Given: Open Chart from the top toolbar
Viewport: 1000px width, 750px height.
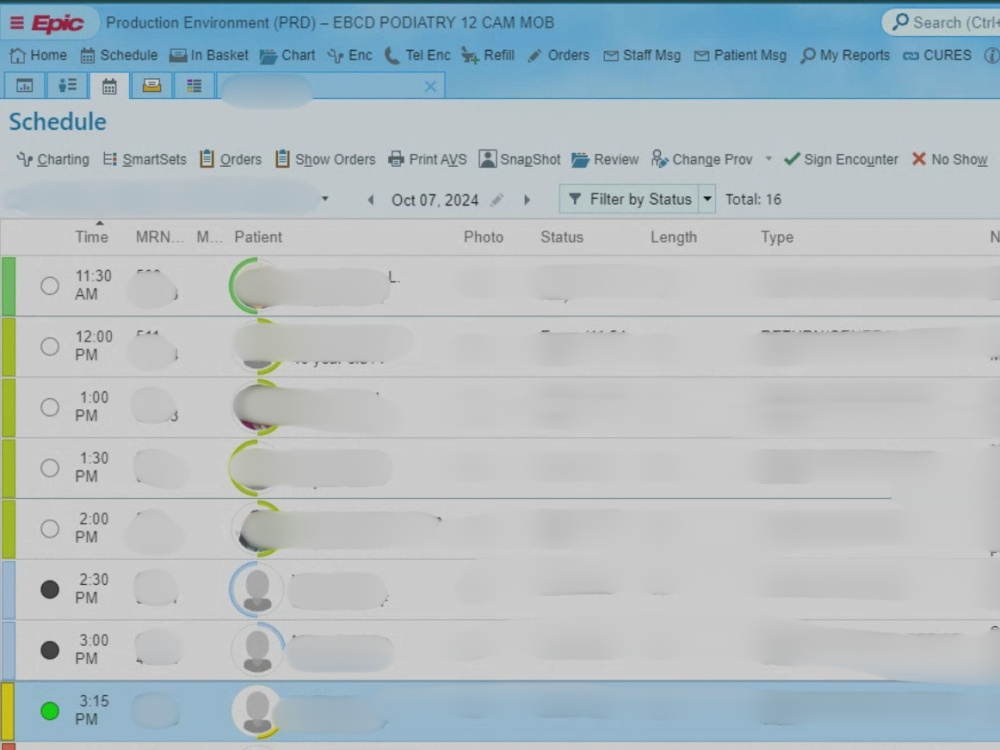Looking at the screenshot, I should [x=288, y=55].
